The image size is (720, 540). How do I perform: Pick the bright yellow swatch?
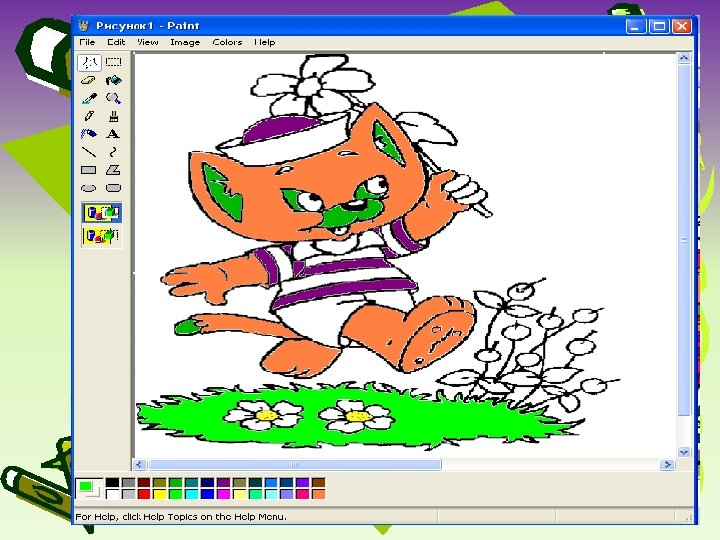point(160,494)
